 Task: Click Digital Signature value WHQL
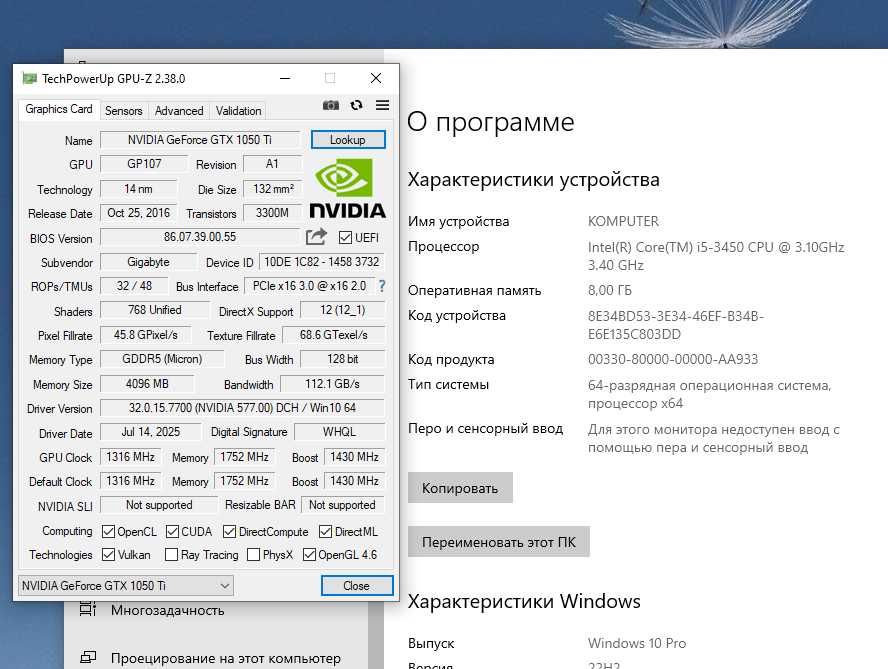coord(340,432)
